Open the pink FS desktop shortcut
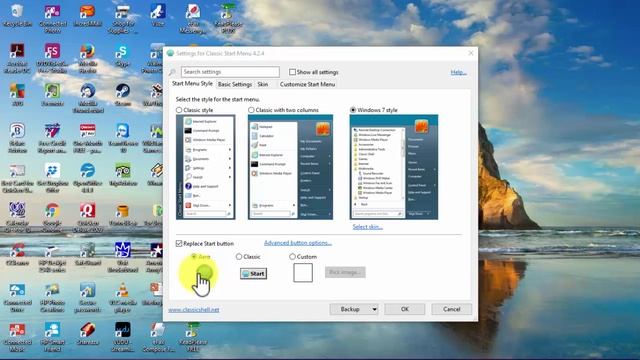The image size is (640, 360). [52, 57]
